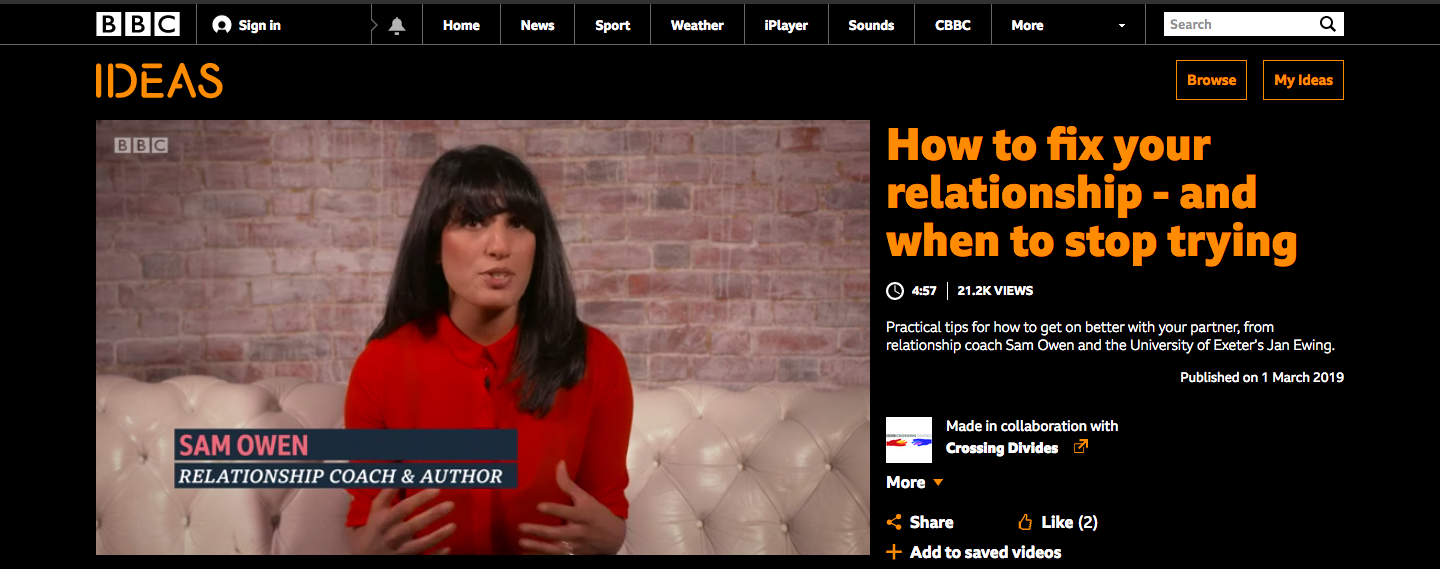Select Sport in the top navigation
This screenshot has width=1440, height=569.
click(612, 25)
